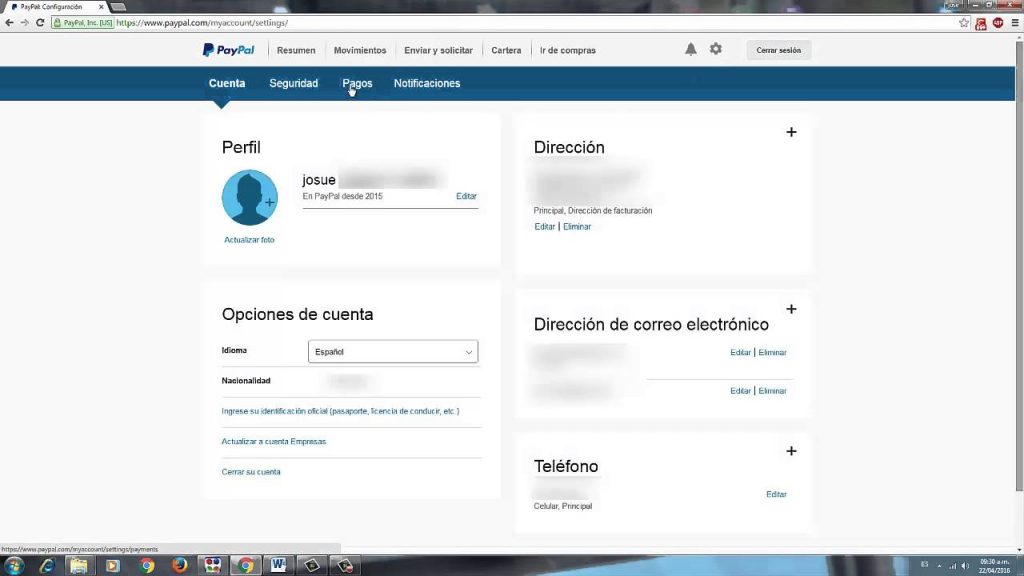Open the settings gear icon
Image resolution: width=1024 pixels, height=576 pixels.
click(x=715, y=49)
